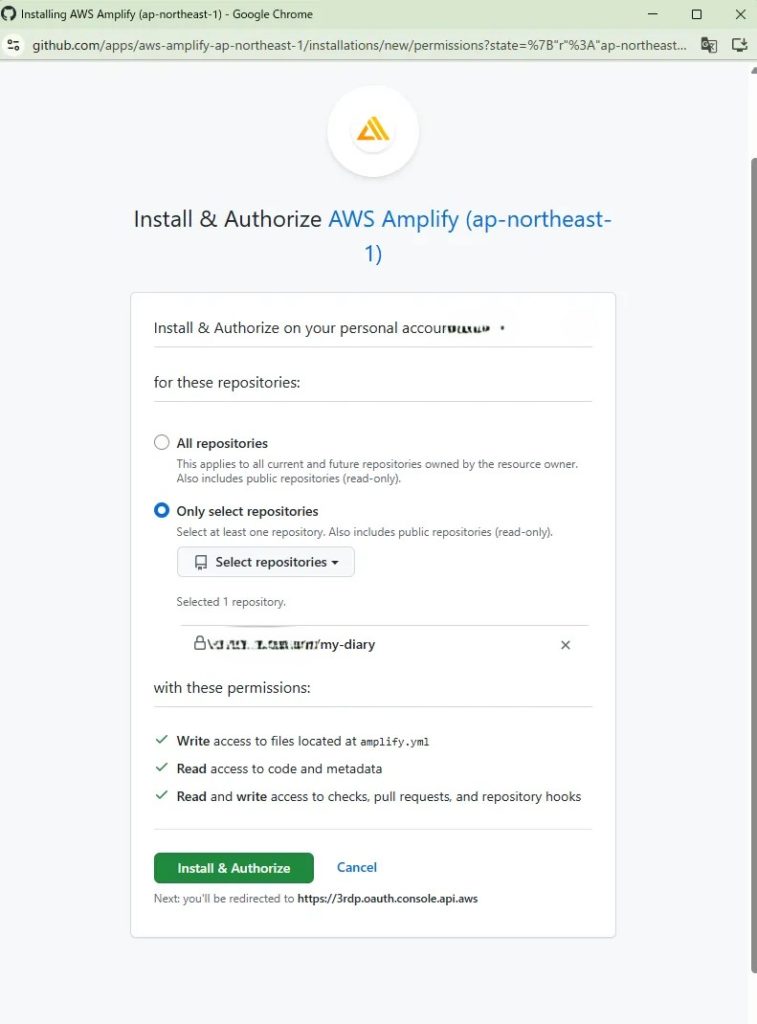Click the github.com URL in the address bar
This screenshot has width=757, height=1024.
(360, 45)
